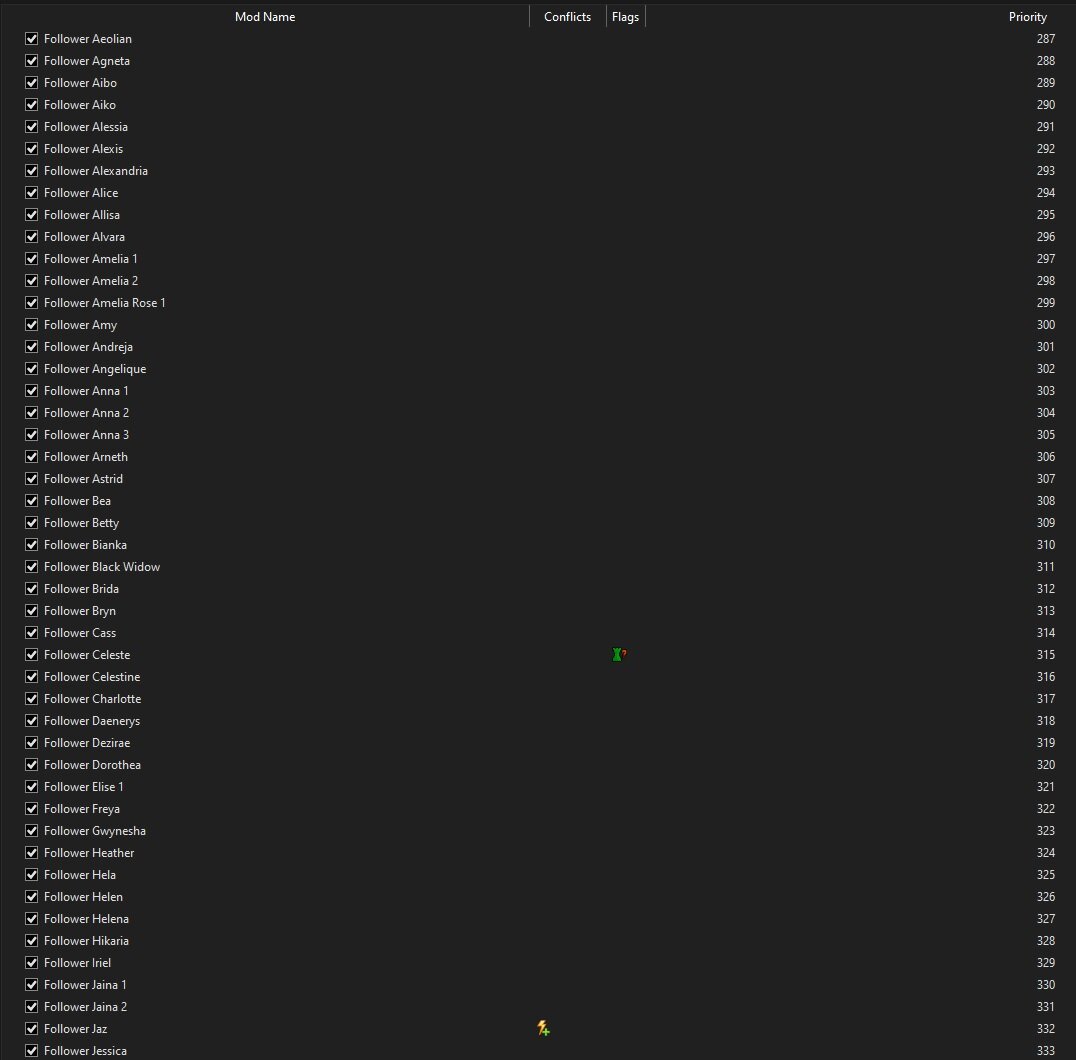The width and height of the screenshot is (1076, 1060).
Task: Toggle Follower Daenerys checkbox
Action: [x=32, y=720]
